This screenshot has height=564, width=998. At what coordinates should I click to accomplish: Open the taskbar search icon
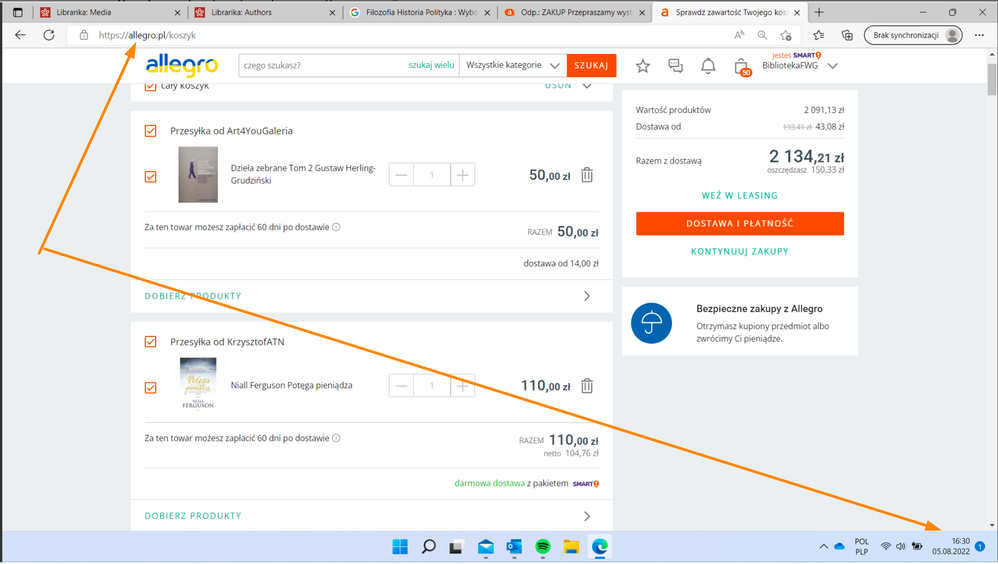pos(429,547)
